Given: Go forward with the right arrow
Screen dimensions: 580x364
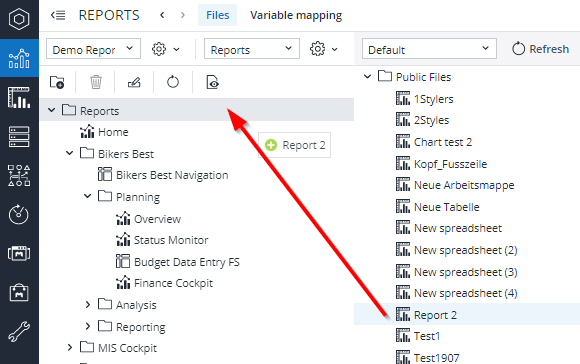Looking at the screenshot, I should coord(183,15).
